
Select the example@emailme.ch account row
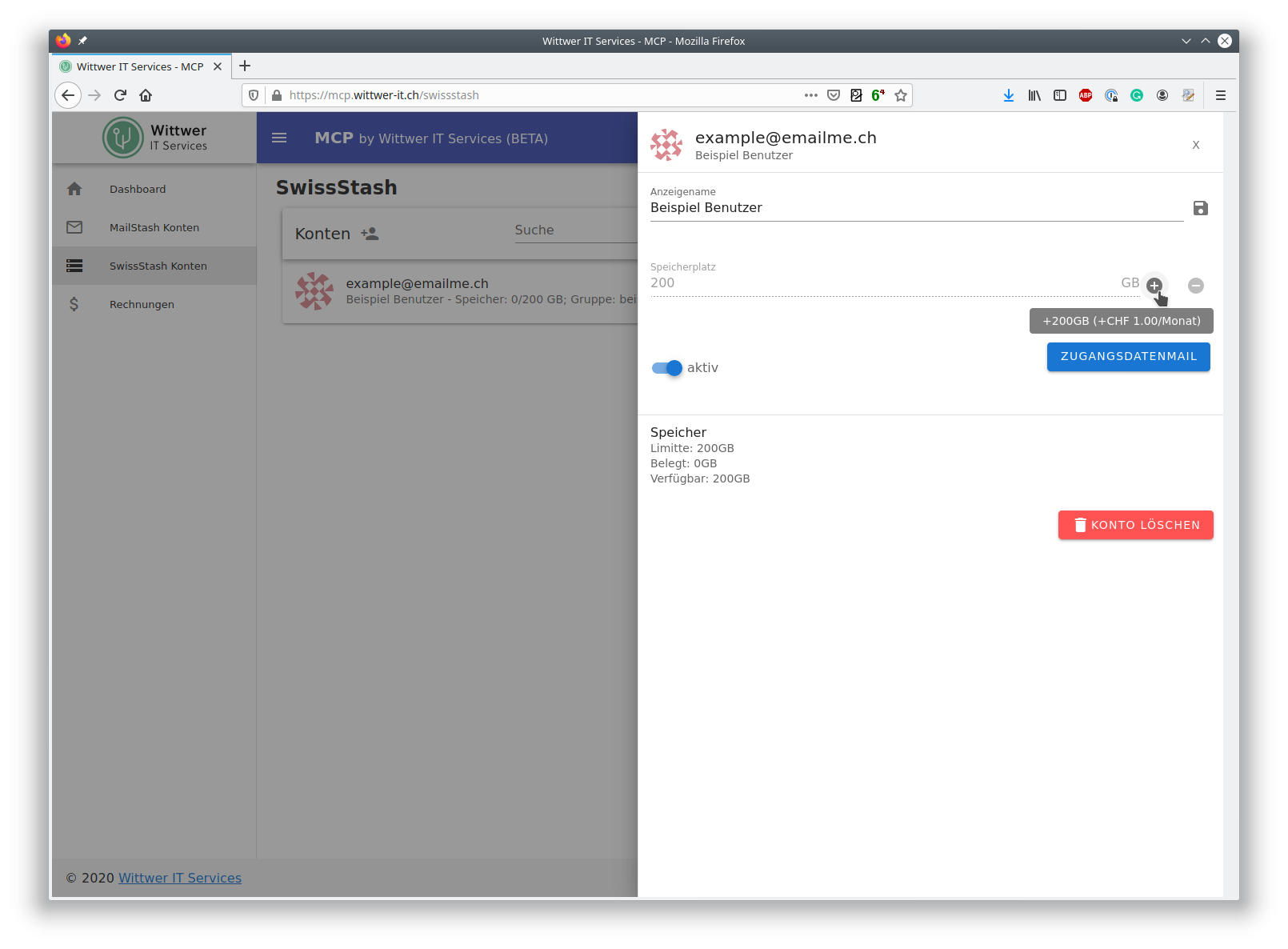pyautogui.click(x=460, y=291)
